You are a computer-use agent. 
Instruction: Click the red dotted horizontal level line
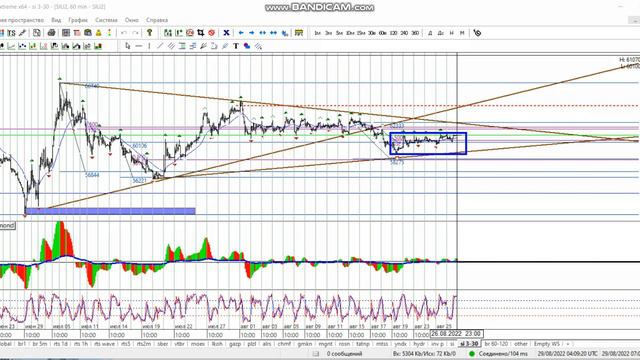[x=440, y=106]
